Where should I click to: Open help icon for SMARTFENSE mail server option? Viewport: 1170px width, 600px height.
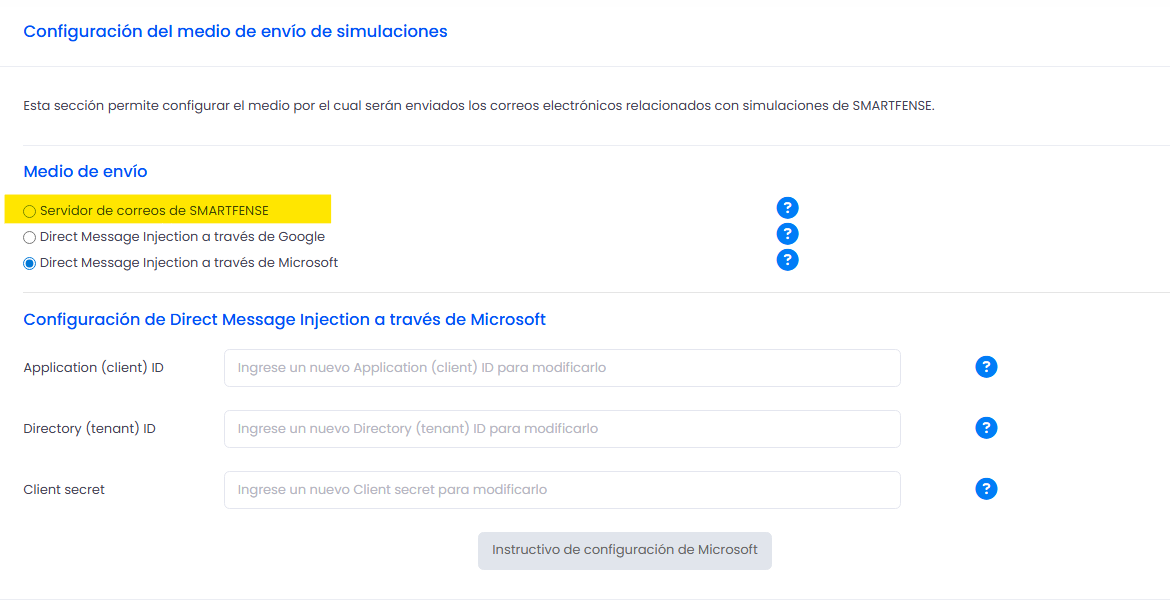[x=787, y=207]
